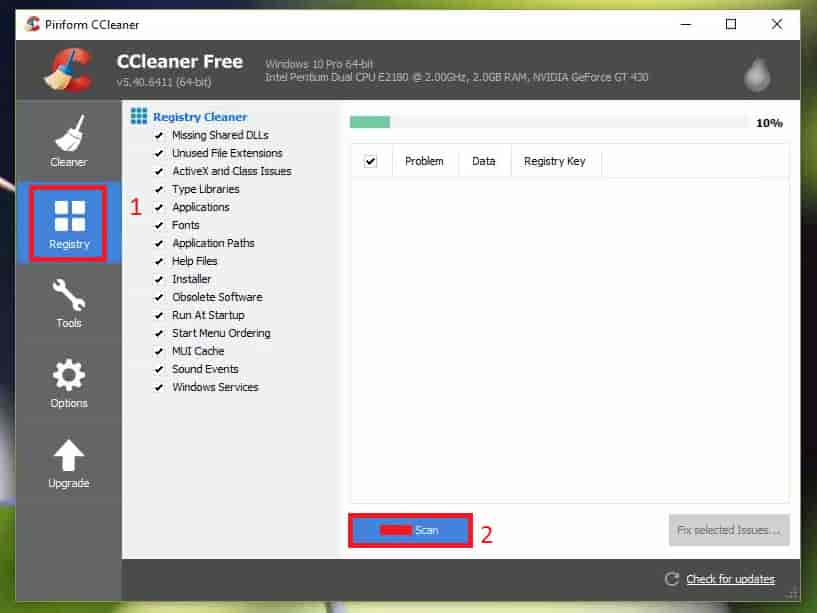
Task: Click the Registry Cleaner grid icon
Action: click(x=139, y=116)
